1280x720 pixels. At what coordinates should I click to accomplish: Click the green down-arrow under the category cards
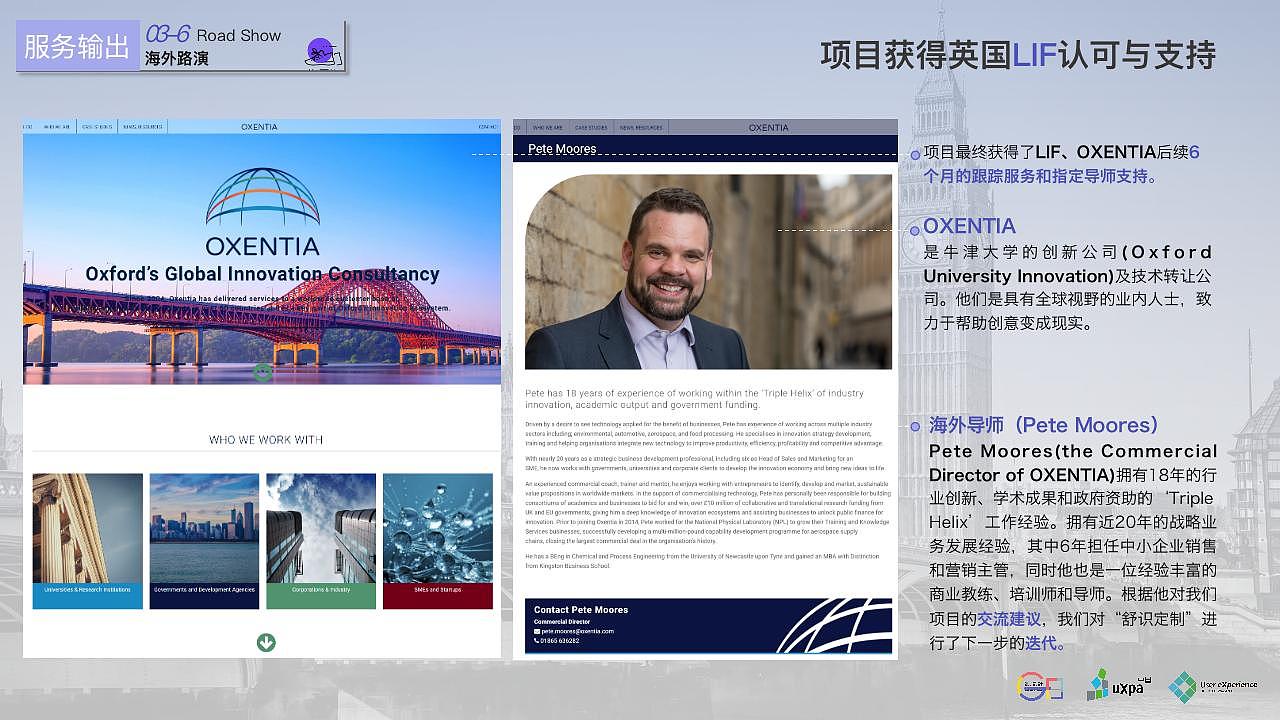point(266,642)
